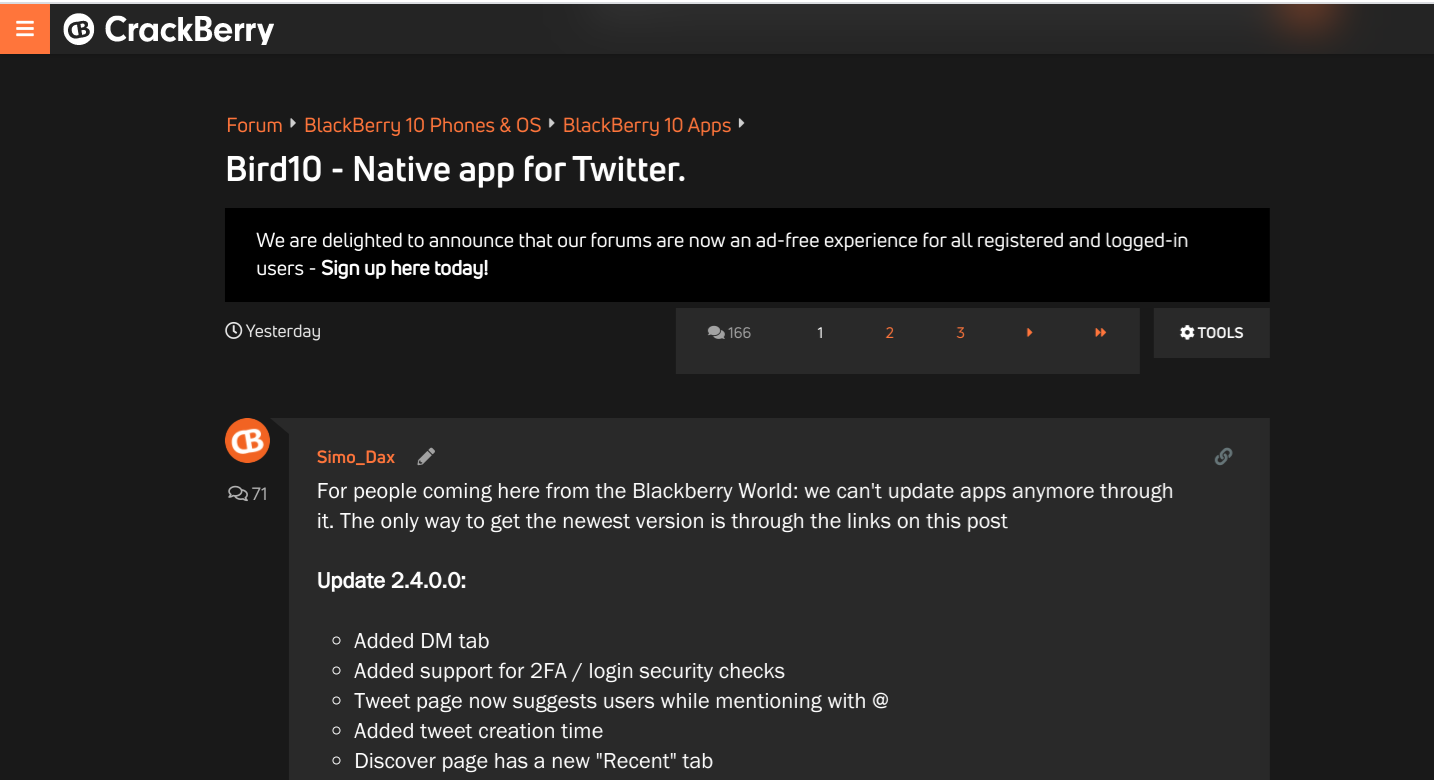Click the Sign up here today link
The width and height of the screenshot is (1434, 780).
click(x=405, y=268)
